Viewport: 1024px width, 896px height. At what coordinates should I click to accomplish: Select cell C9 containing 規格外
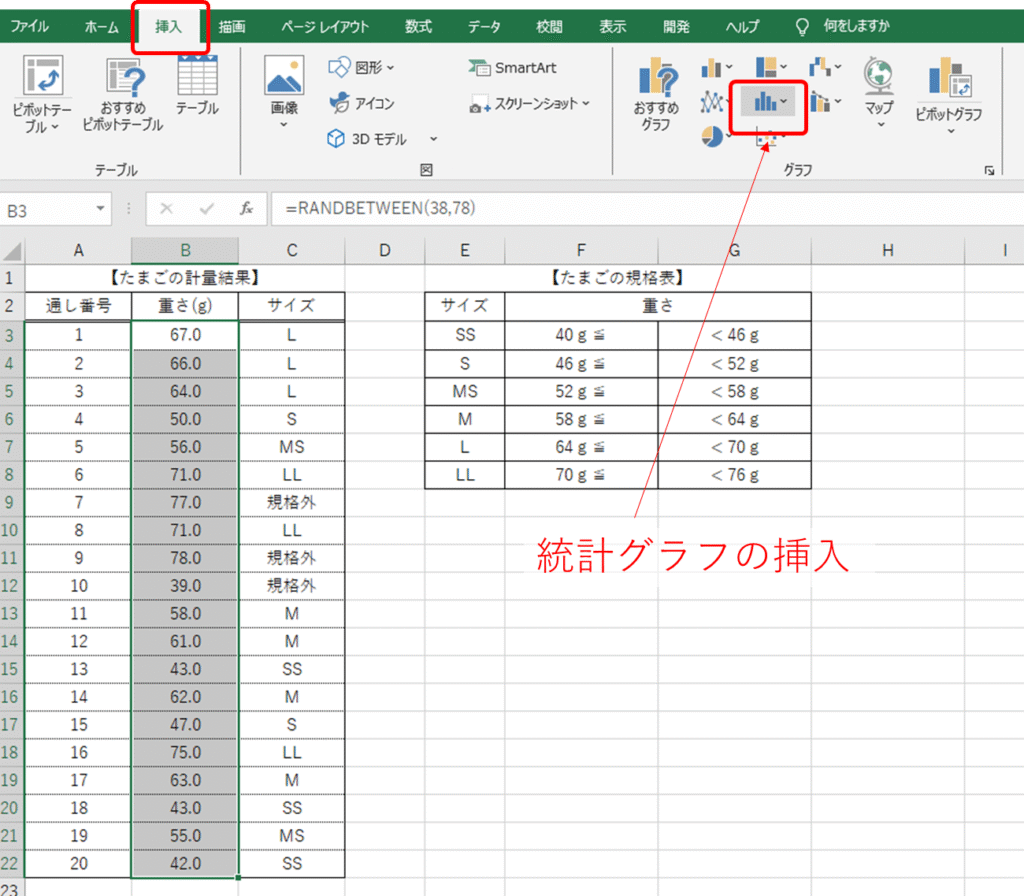[291, 502]
